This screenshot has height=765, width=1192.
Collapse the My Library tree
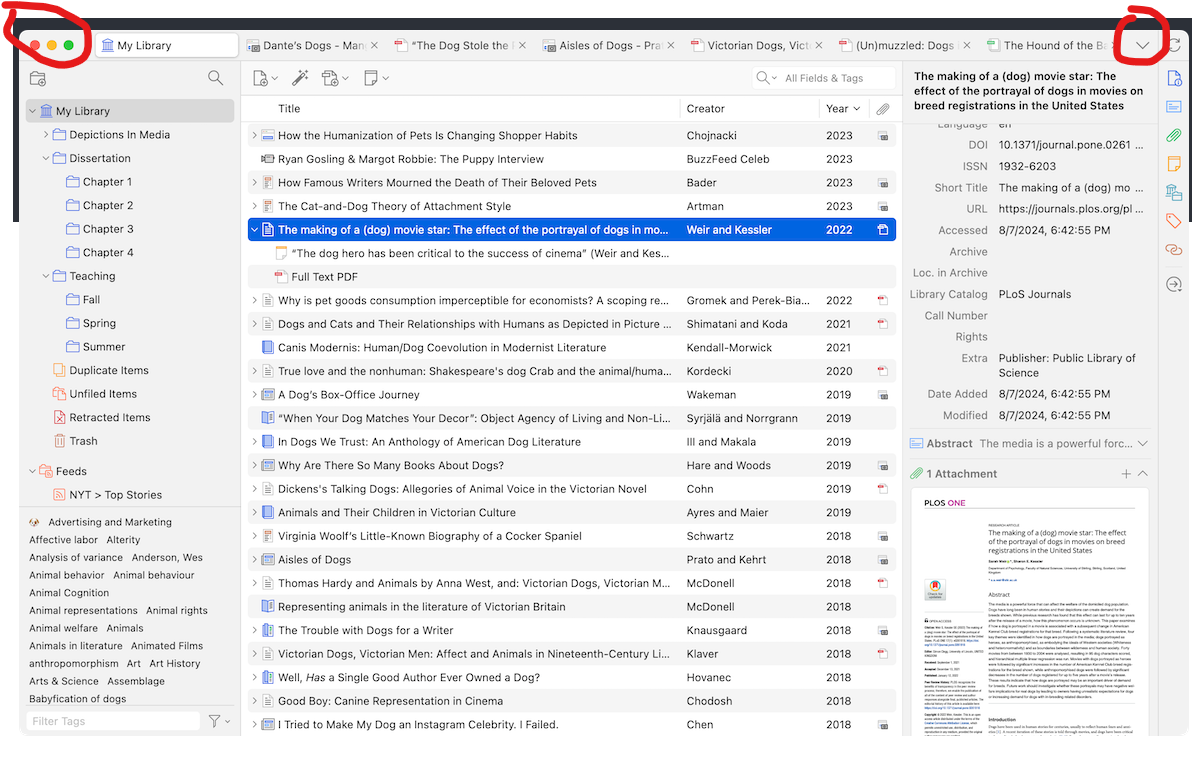33,111
